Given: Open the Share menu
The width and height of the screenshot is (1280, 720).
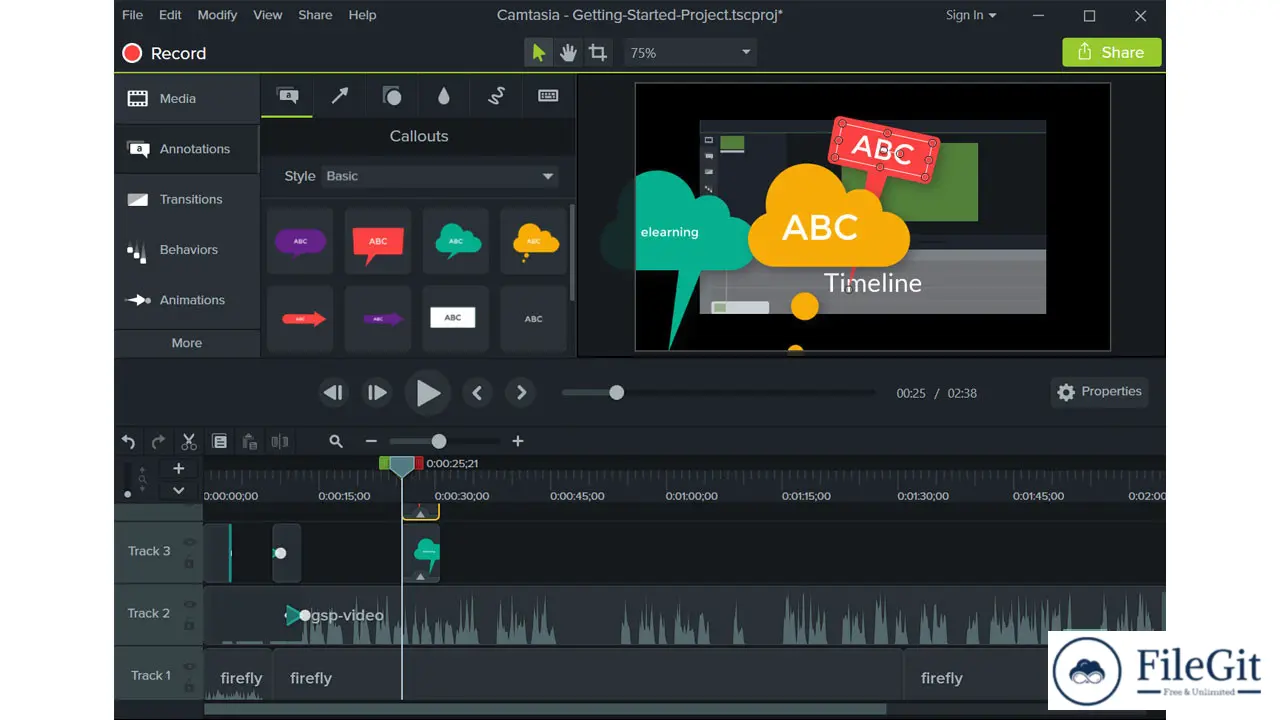Looking at the screenshot, I should 315,15.
